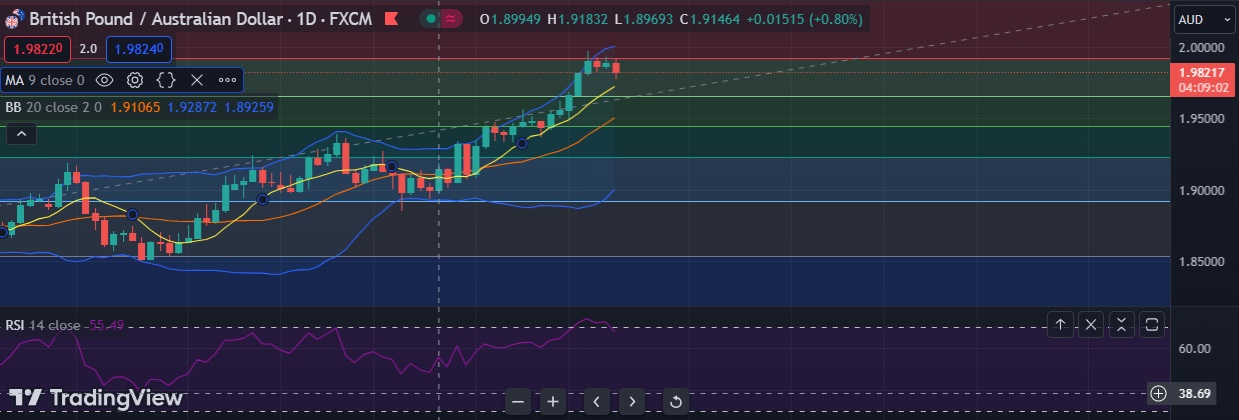Click plus icon beside 38.69 label
This screenshot has height=420, width=1239.
click(x=1158, y=393)
